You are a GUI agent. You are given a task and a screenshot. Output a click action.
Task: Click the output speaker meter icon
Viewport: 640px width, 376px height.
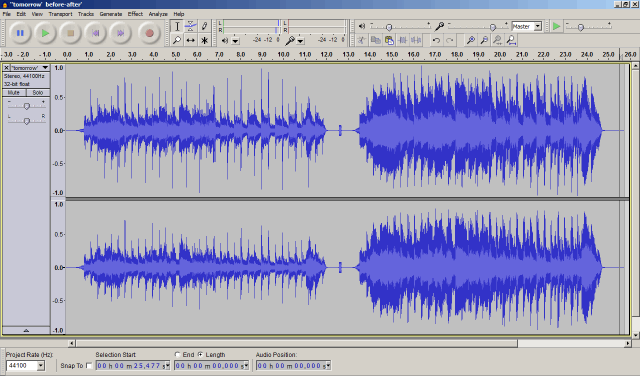(x=225, y=40)
